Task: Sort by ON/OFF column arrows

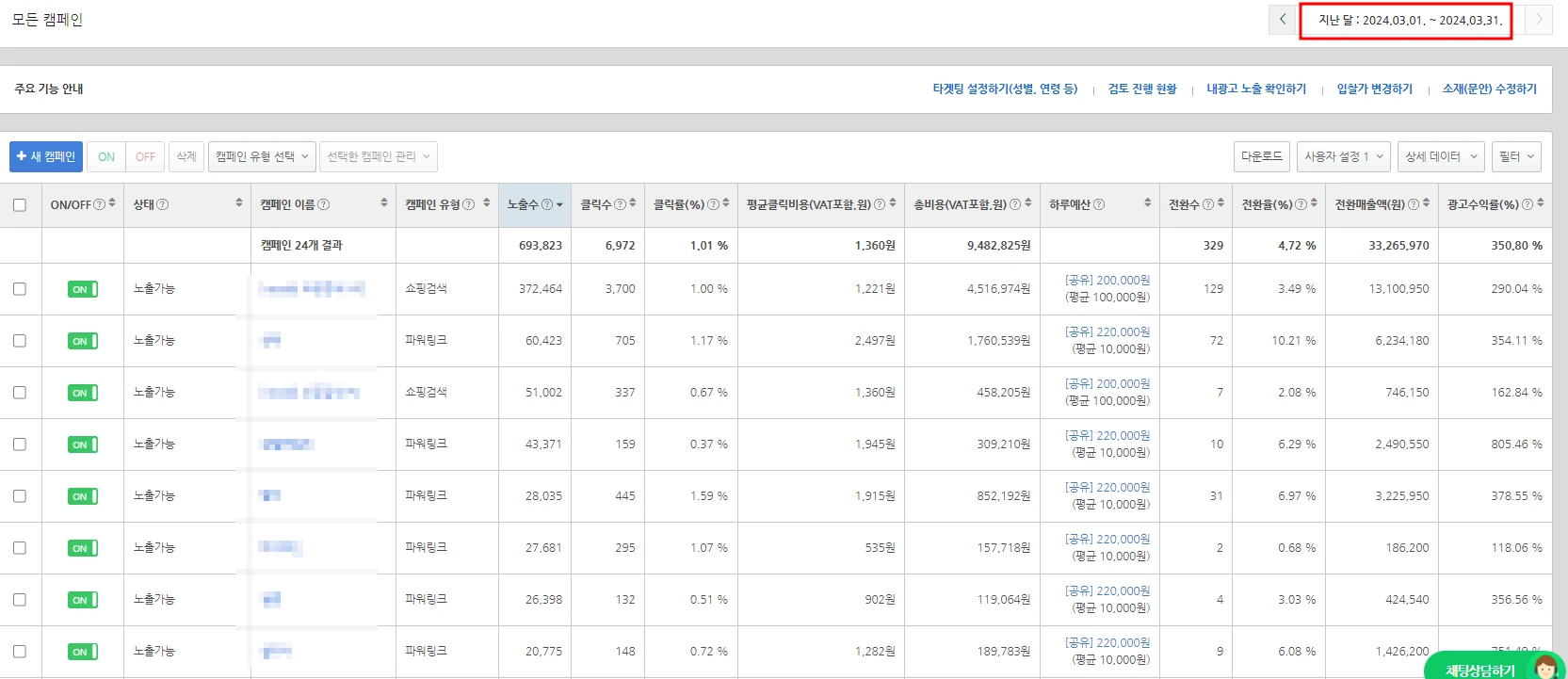Action: 112,203
